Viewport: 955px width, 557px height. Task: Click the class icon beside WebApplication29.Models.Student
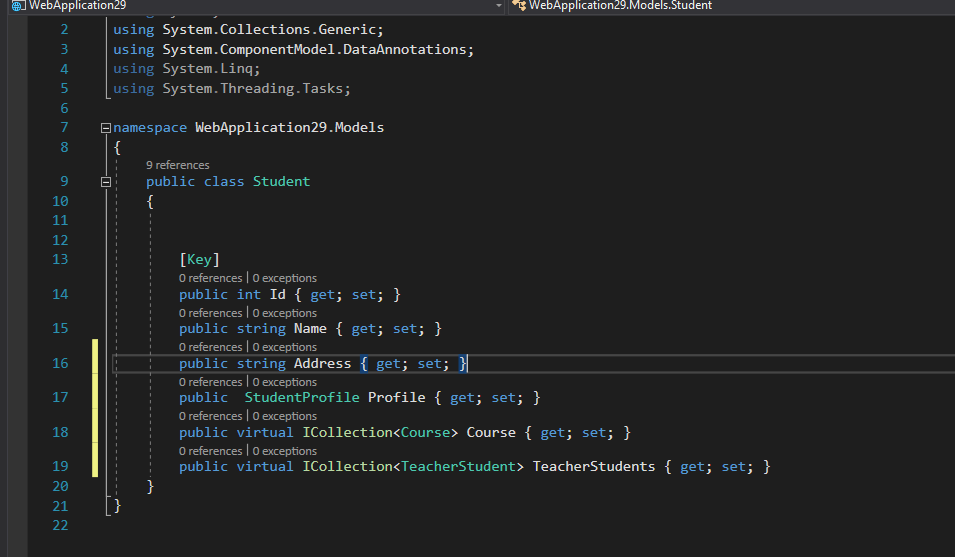tap(519, 5)
